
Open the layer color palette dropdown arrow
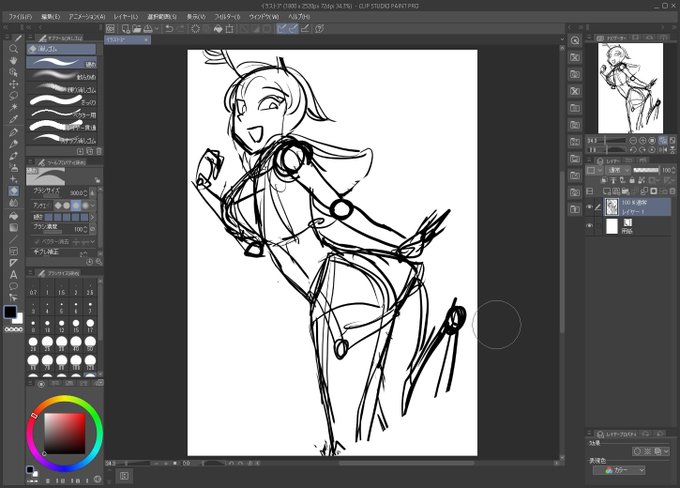point(600,170)
